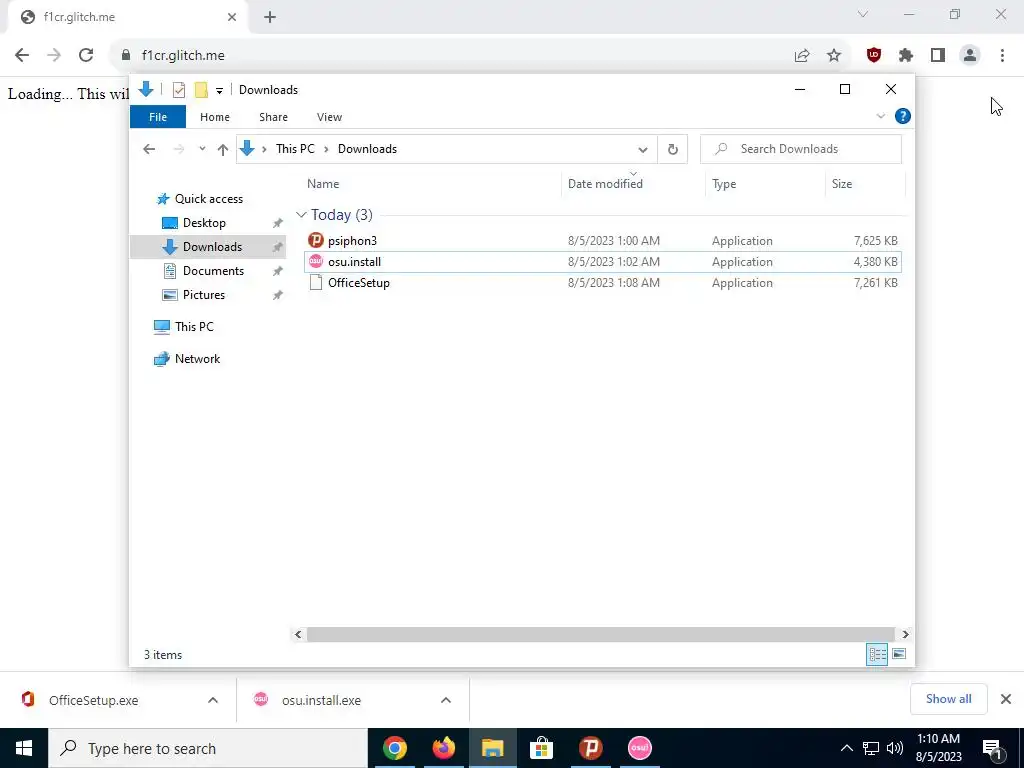Open the OfficeSetup.exe download options caret
Image resolution: width=1024 pixels, height=768 pixels.
pyautogui.click(x=213, y=700)
